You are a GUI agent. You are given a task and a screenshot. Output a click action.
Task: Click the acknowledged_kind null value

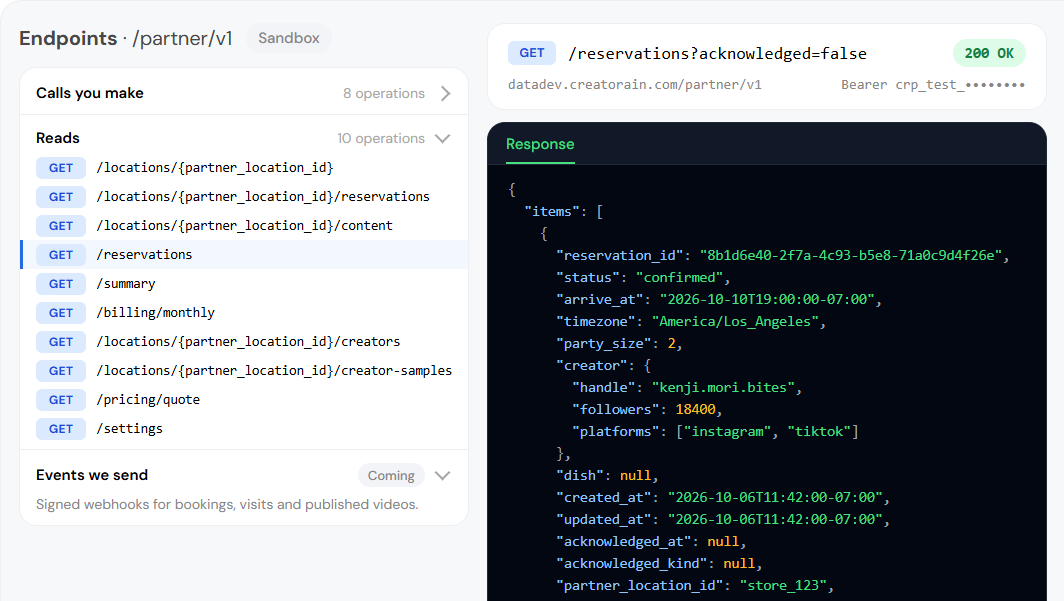739,564
